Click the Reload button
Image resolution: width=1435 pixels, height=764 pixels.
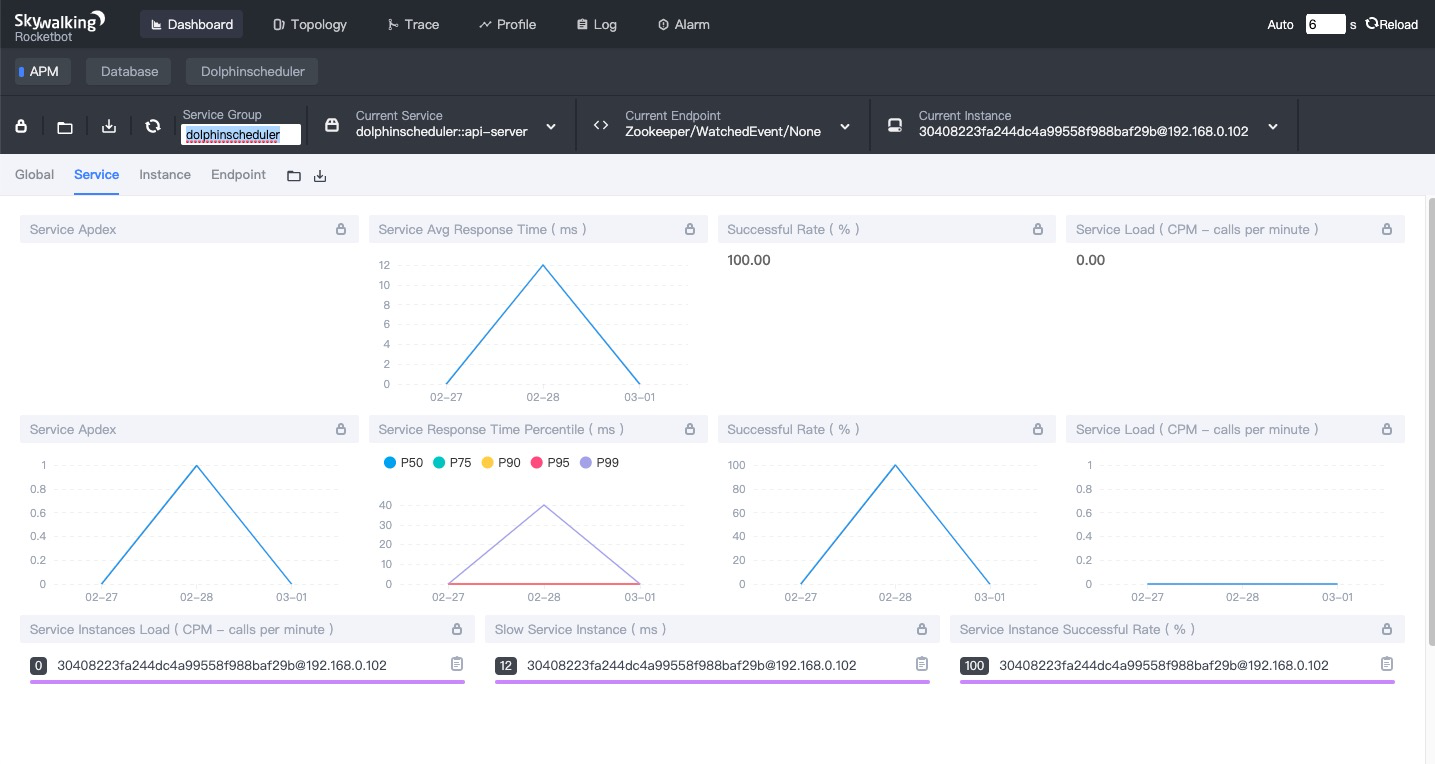click(x=1392, y=24)
